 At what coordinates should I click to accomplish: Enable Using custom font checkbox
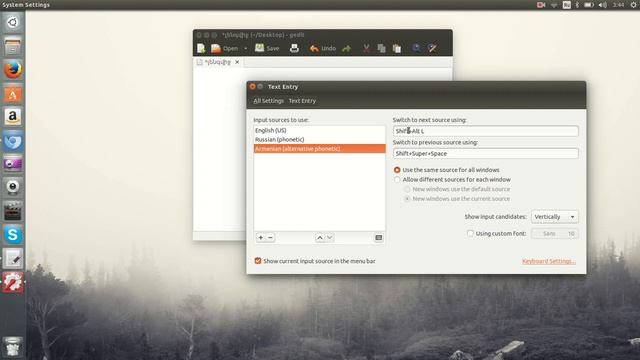pyautogui.click(x=470, y=233)
